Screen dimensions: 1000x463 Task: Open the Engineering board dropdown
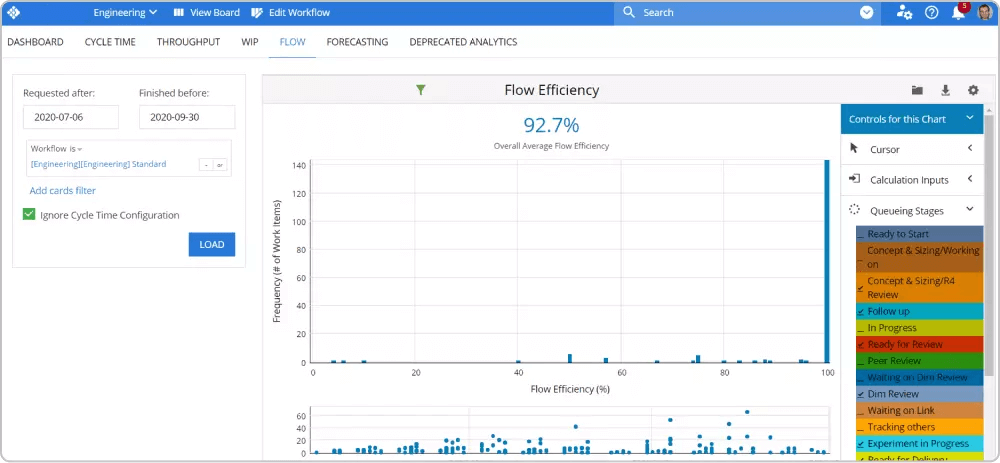(x=125, y=13)
